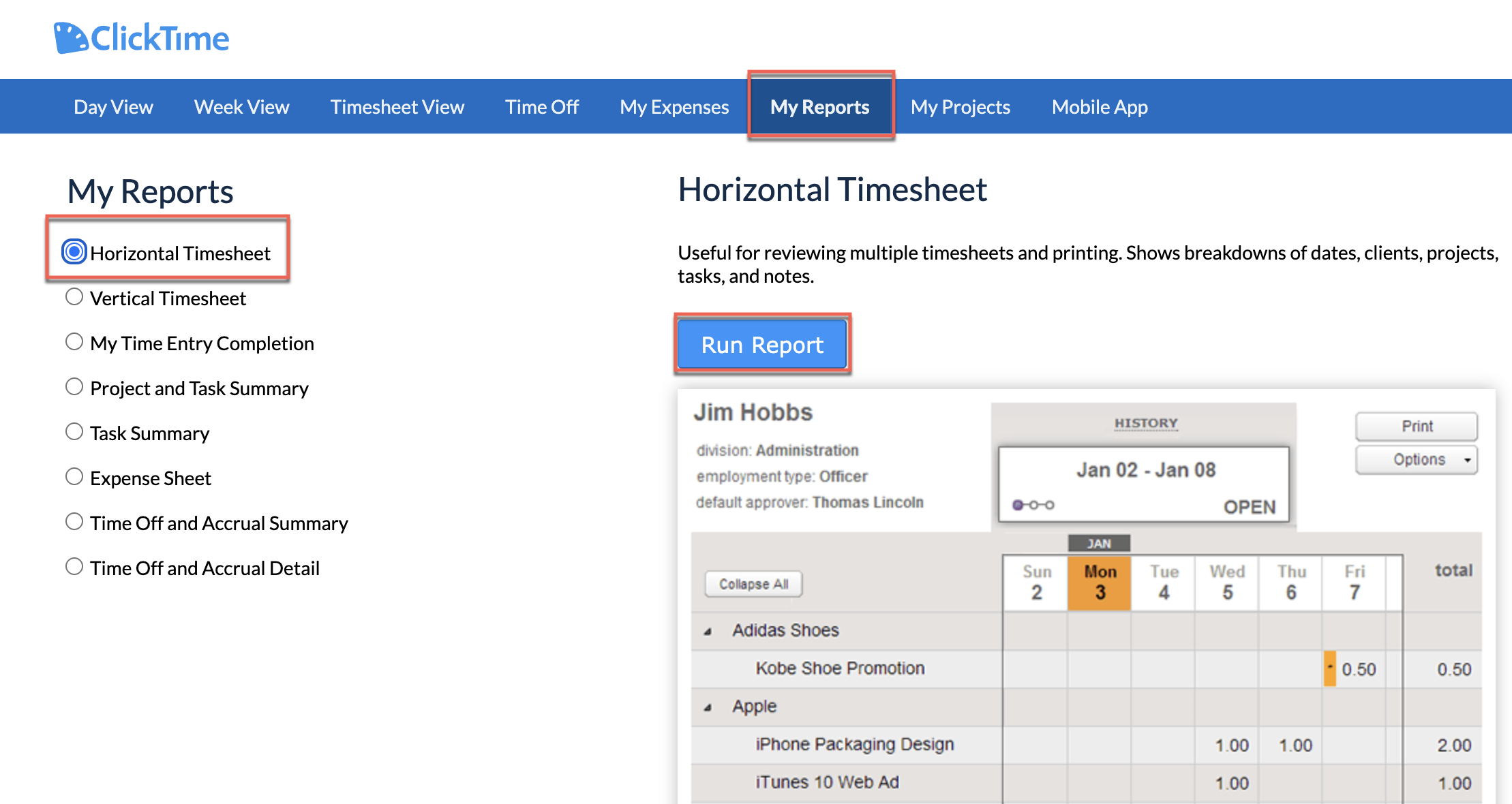
Task: Select the Task Summary radio button
Action: [74, 432]
